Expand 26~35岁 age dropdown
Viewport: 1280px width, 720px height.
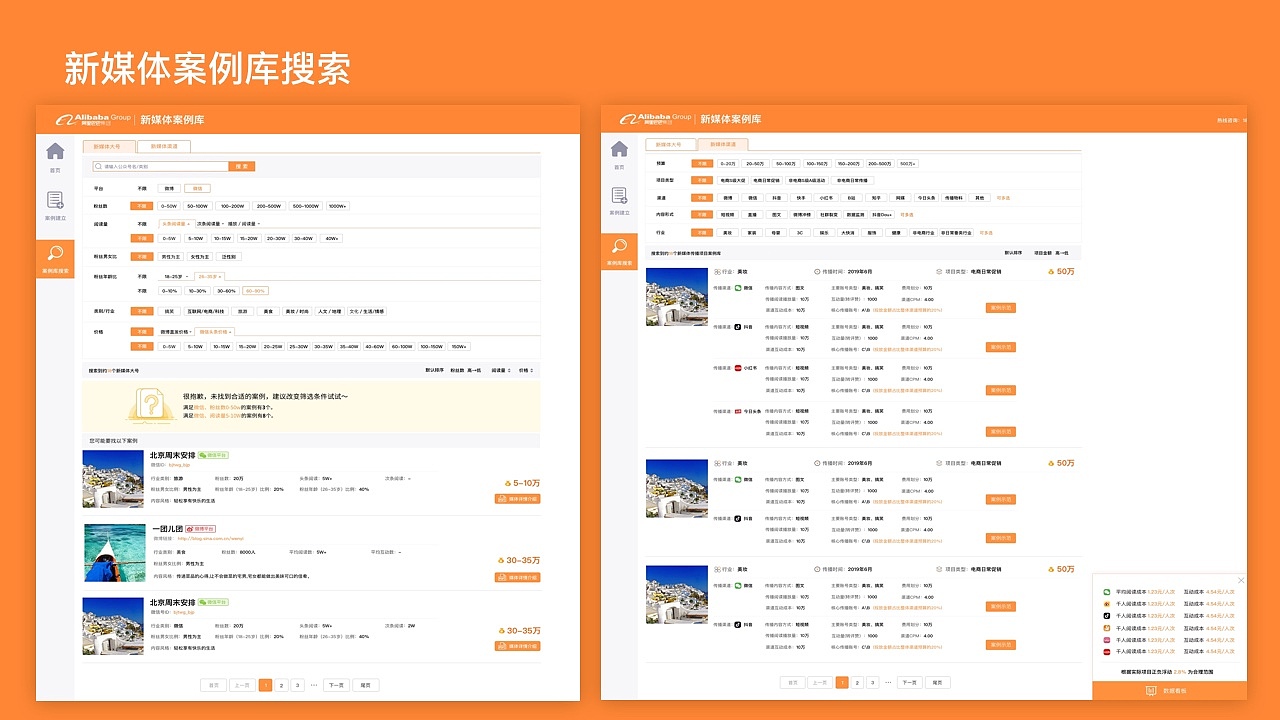209,276
